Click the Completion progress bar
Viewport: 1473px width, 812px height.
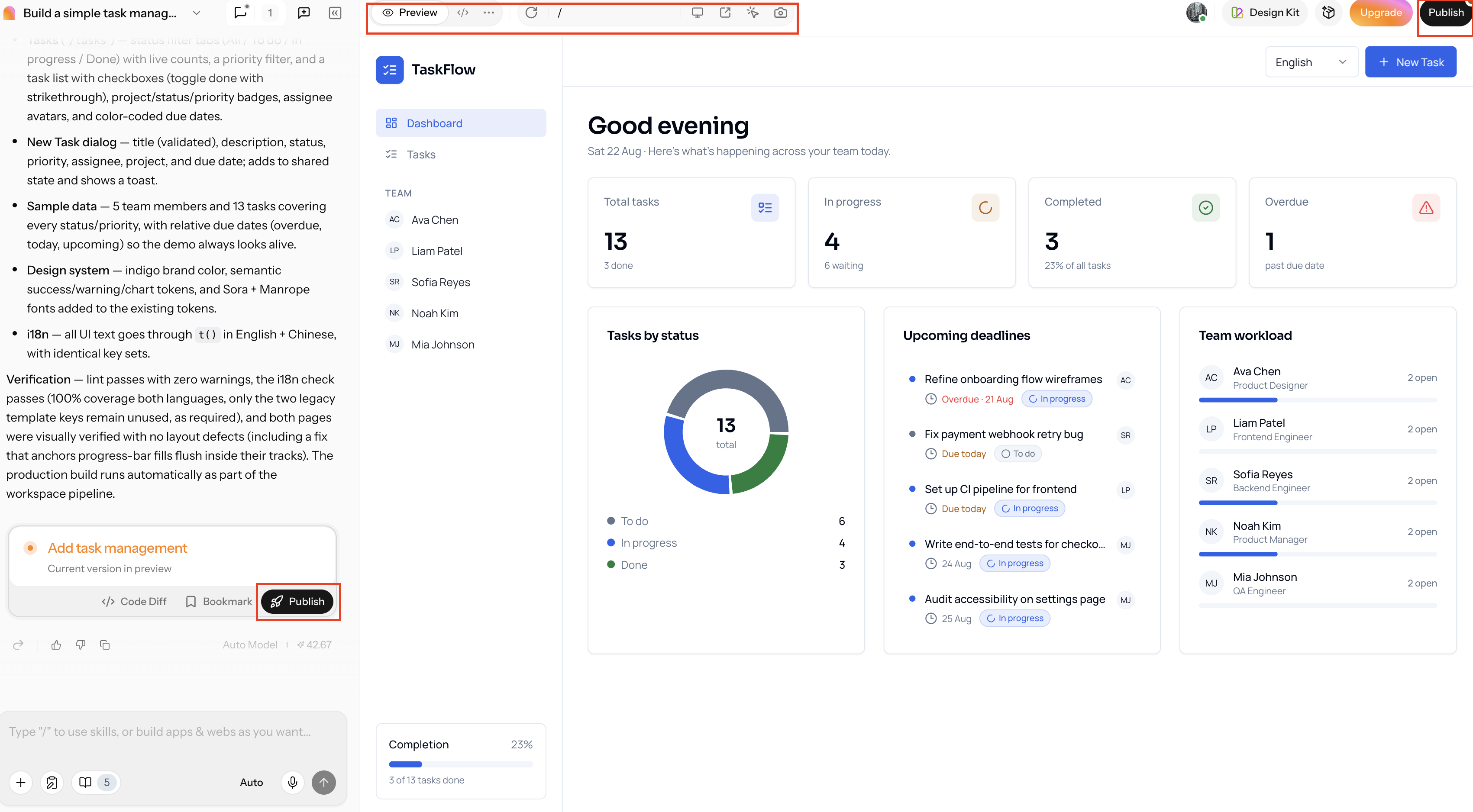point(460,764)
